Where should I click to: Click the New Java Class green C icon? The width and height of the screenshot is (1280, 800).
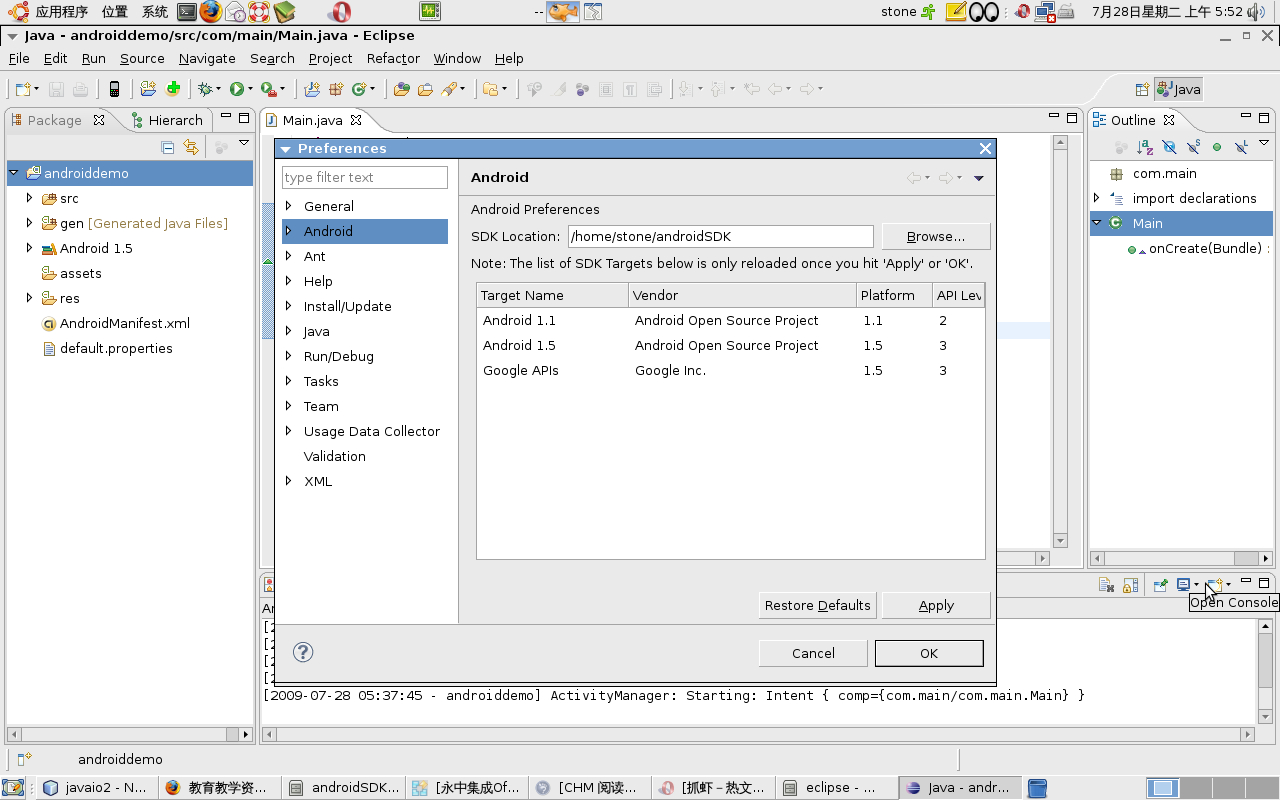(x=358, y=89)
